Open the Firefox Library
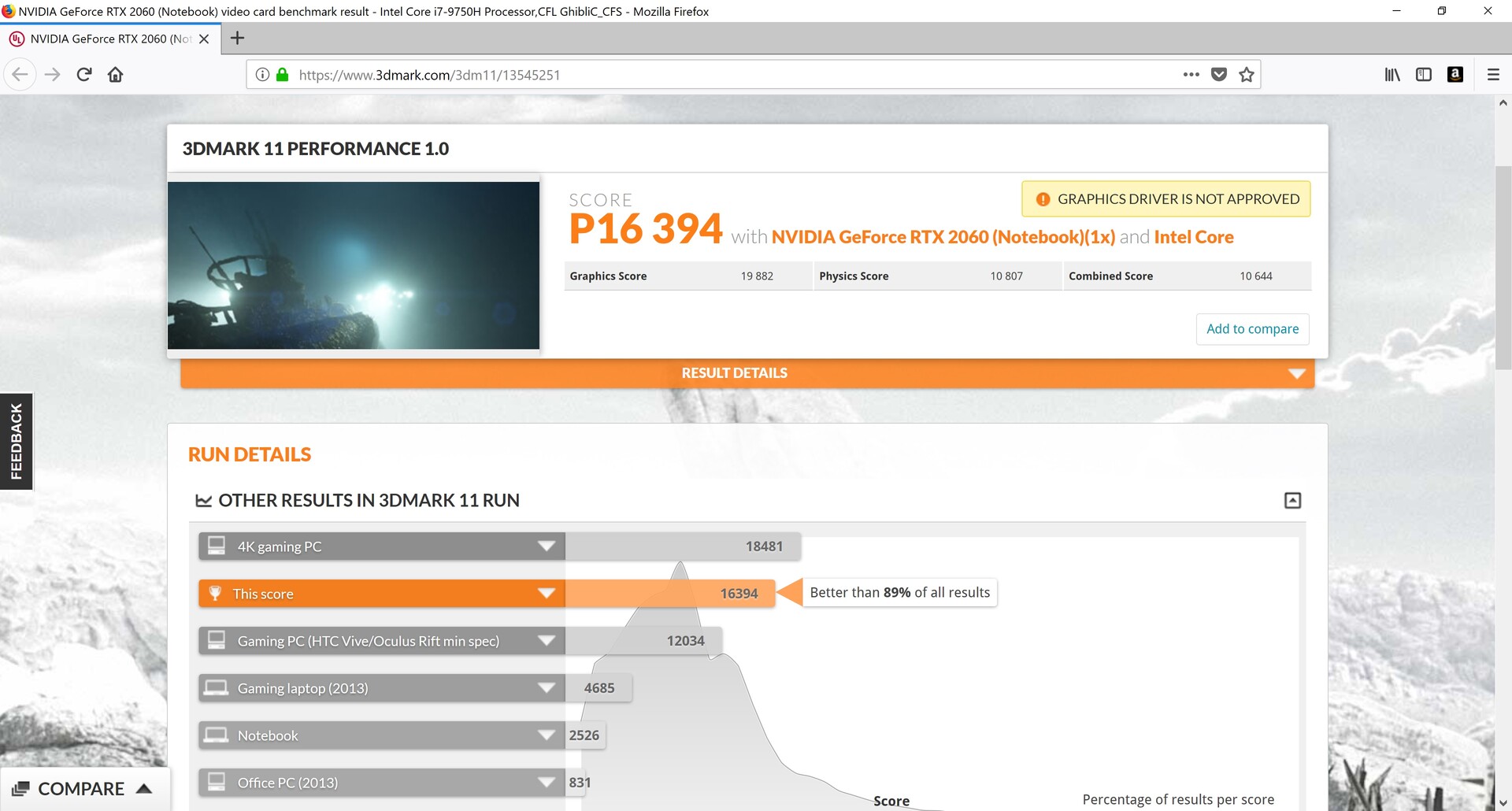1512x811 pixels. [x=1392, y=75]
